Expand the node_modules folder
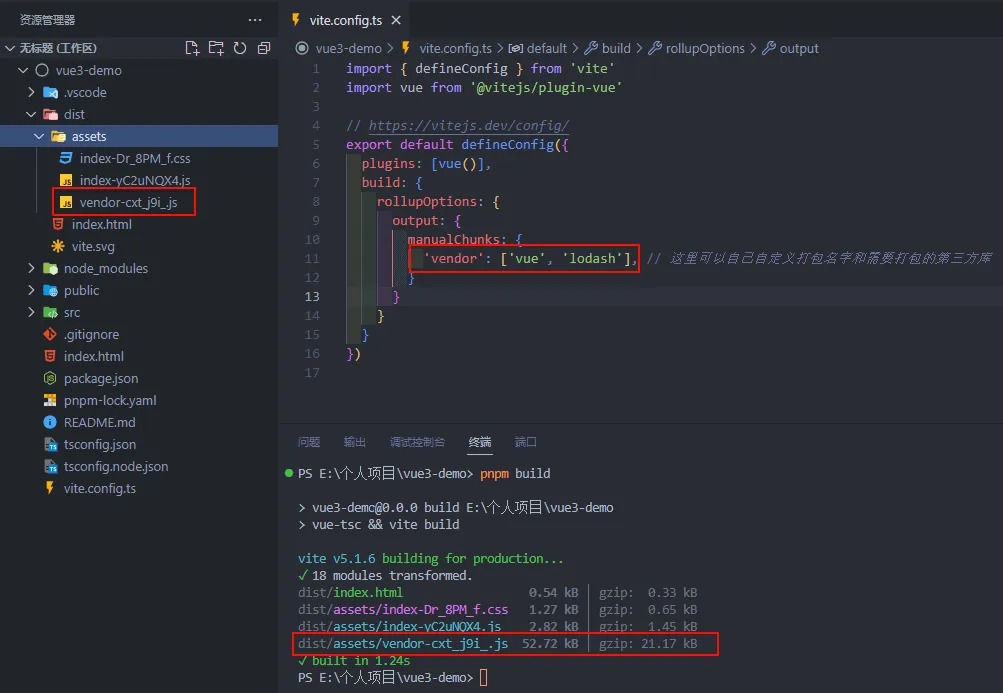The image size is (1003, 693). coord(31,268)
